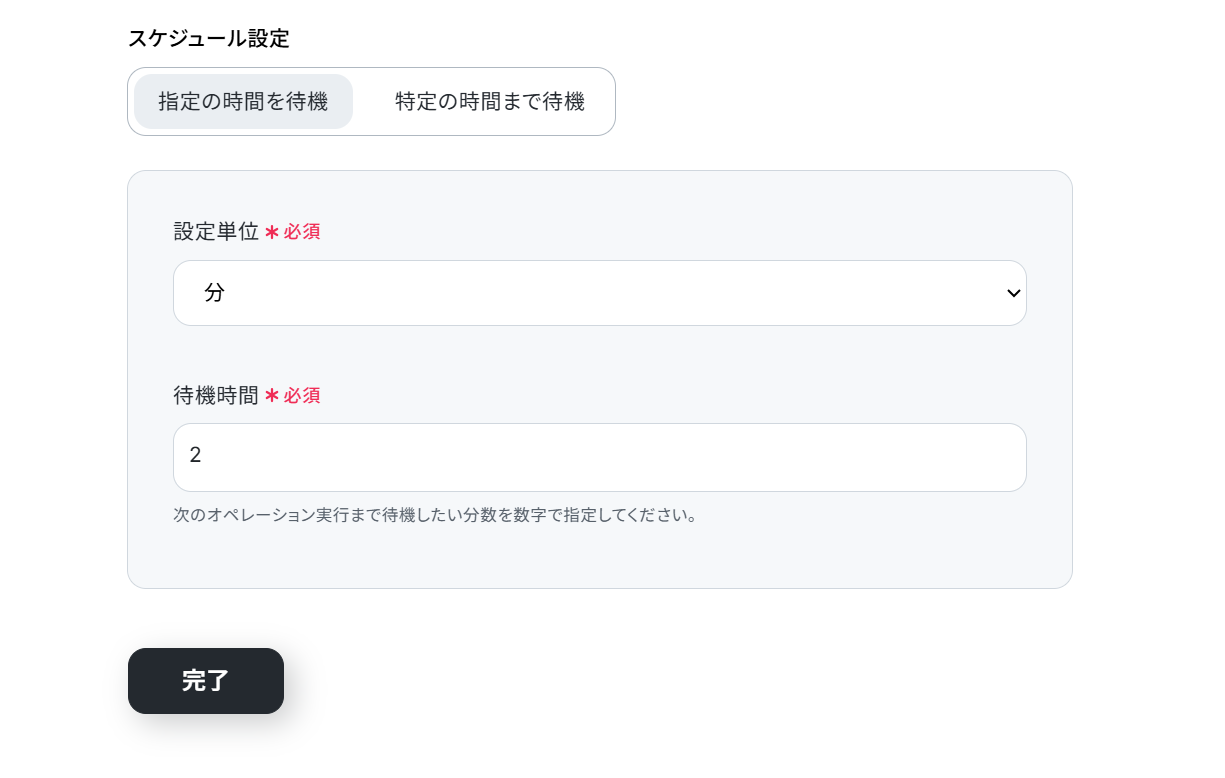The height and width of the screenshot is (778, 1225).
Task: Click the 必須 marker next to 設定単位
Action: coord(302,232)
